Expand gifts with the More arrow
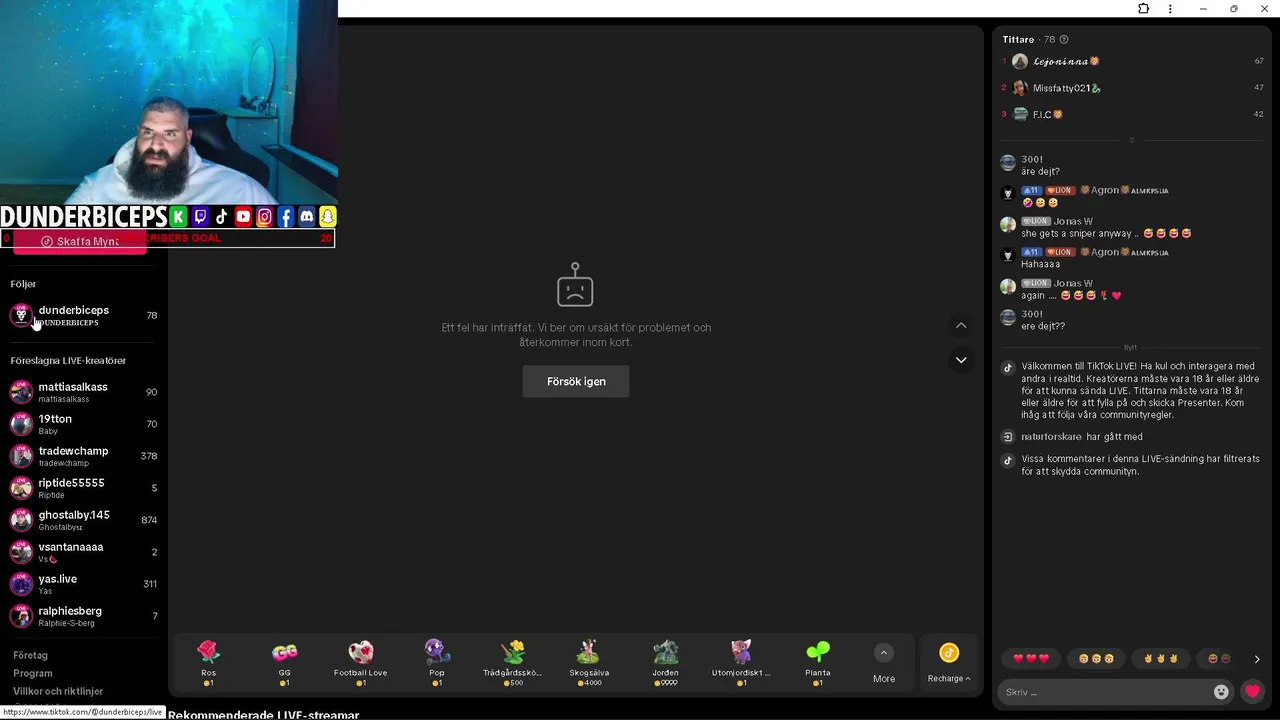This screenshot has height=720, width=1280. click(x=884, y=663)
